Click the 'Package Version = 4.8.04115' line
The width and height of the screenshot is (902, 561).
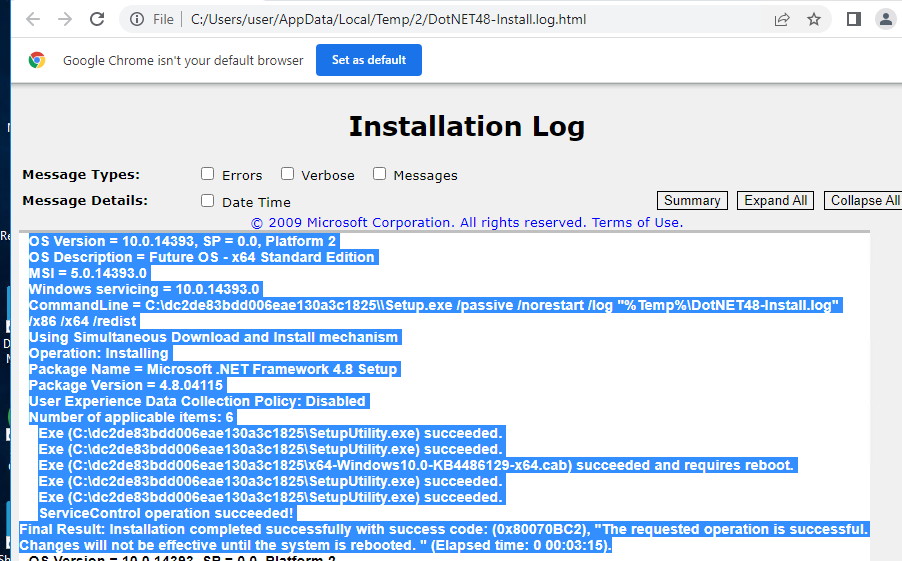pyautogui.click(x=125, y=386)
